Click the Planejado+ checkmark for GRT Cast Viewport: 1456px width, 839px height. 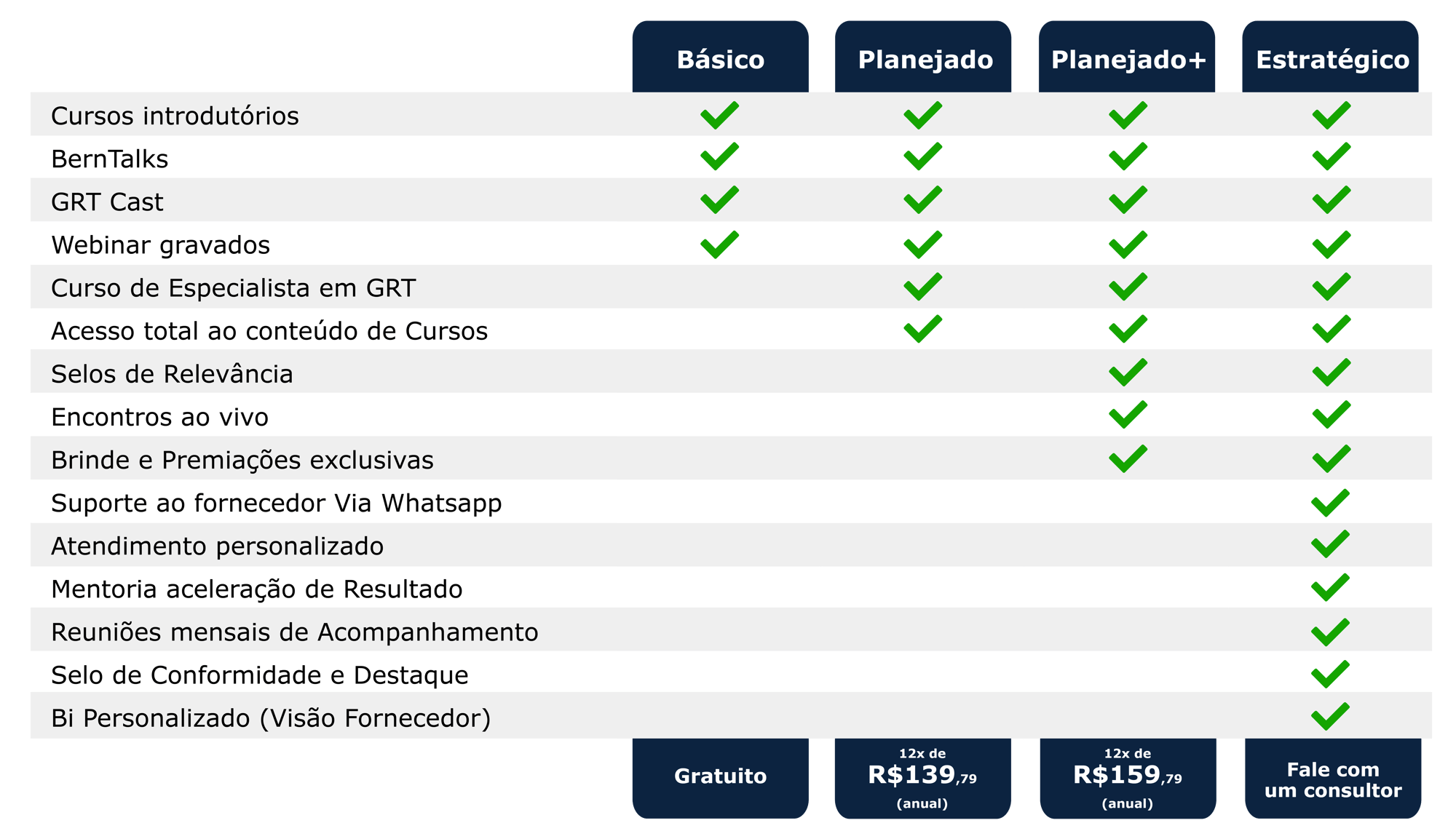click(1128, 199)
